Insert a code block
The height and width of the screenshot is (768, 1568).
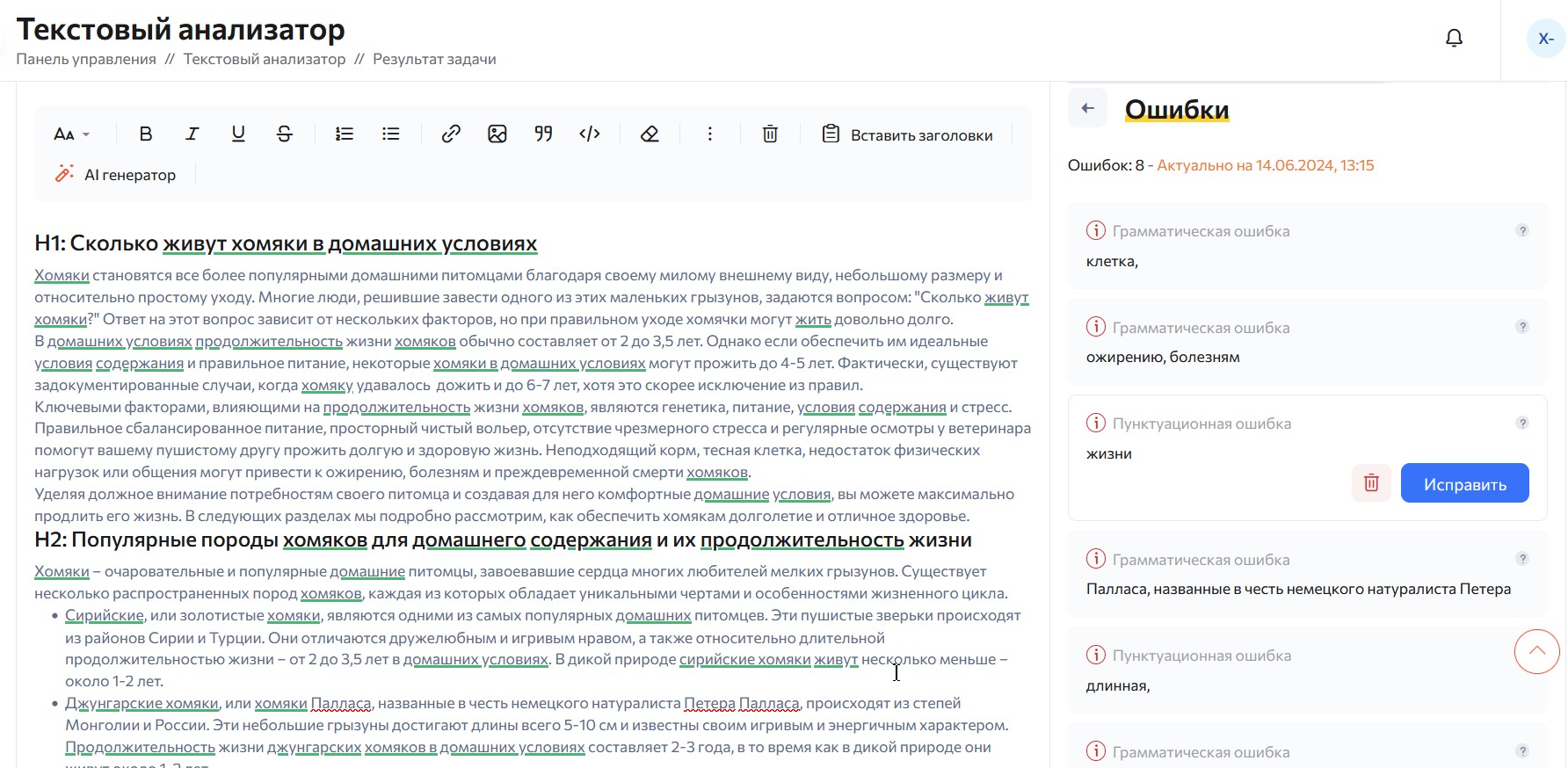coord(590,134)
